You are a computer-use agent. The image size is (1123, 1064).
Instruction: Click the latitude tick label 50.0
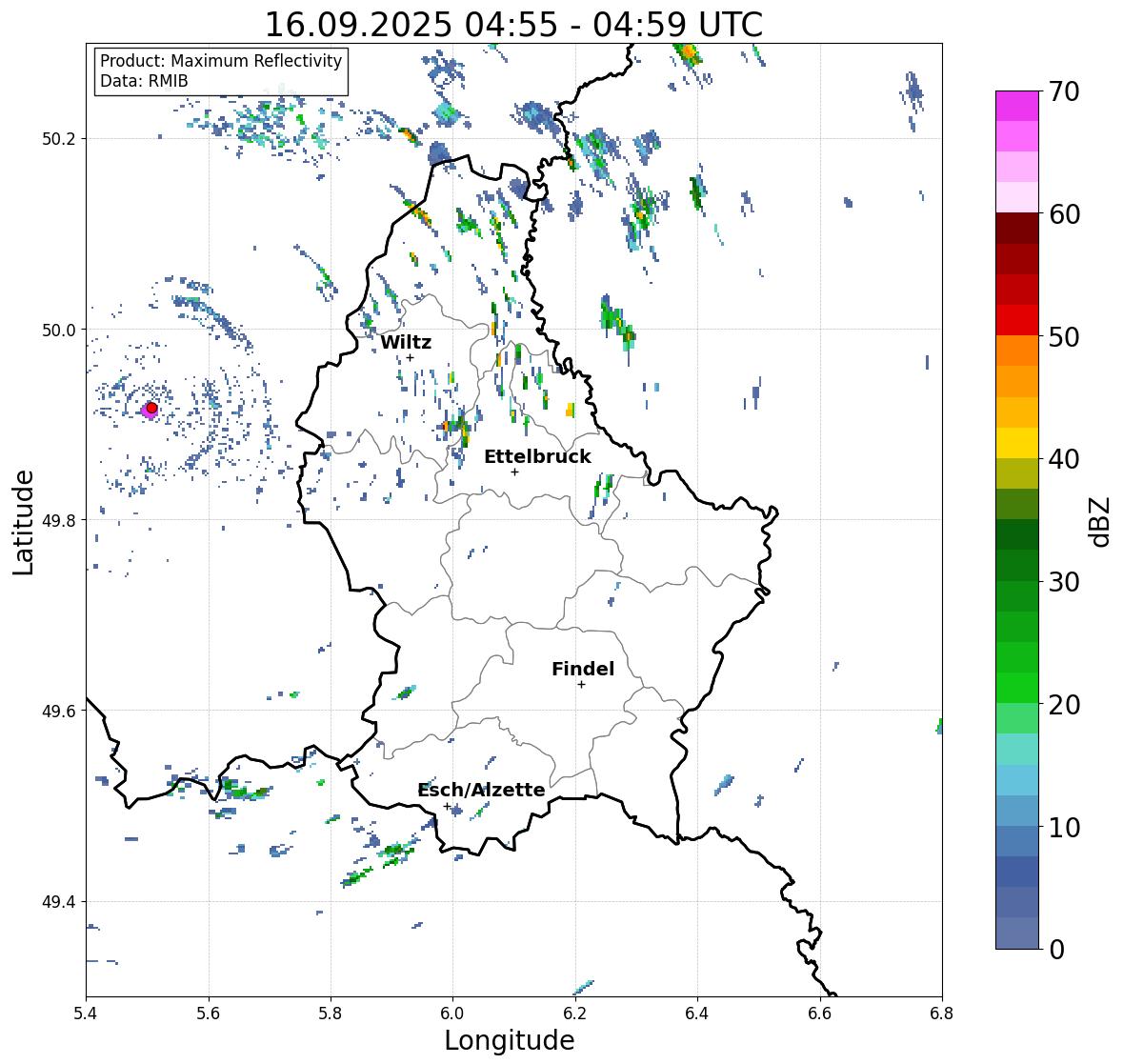click(60, 331)
